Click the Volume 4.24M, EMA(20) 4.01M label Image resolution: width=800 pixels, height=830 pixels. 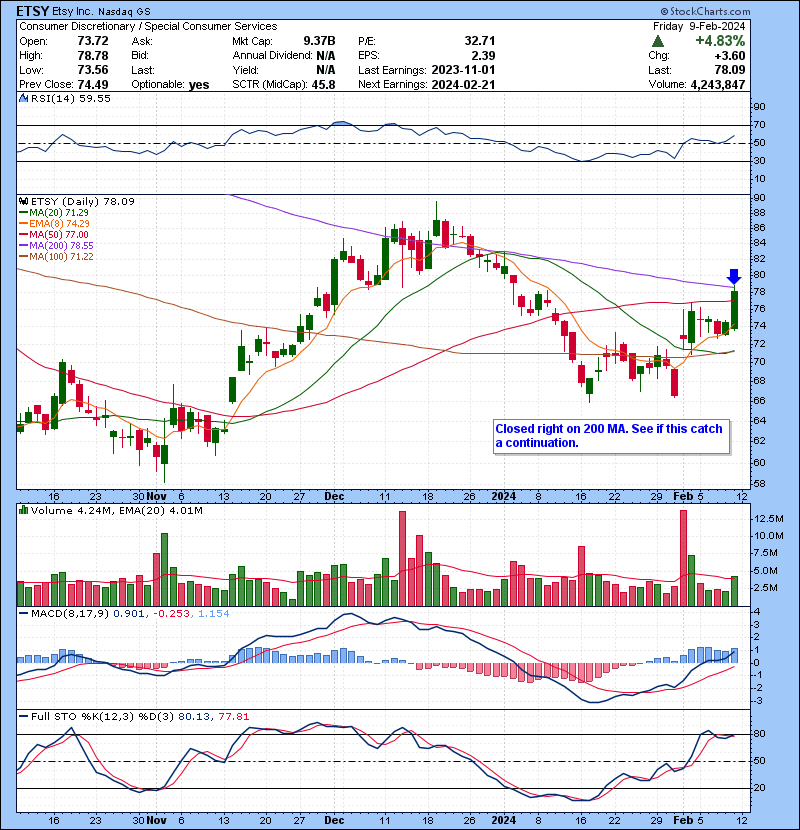(117, 510)
